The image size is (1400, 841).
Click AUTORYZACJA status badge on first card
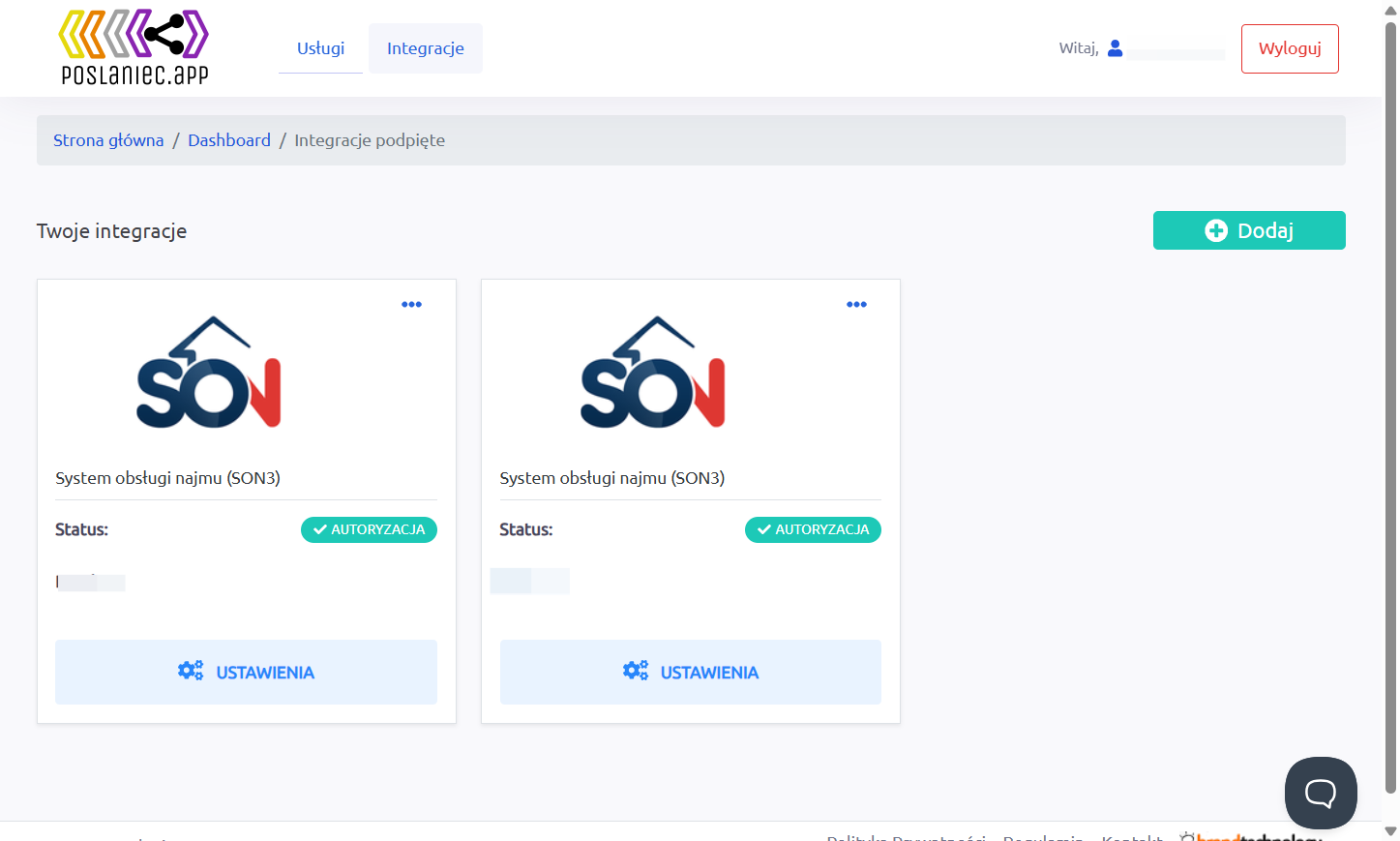(x=369, y=529)
